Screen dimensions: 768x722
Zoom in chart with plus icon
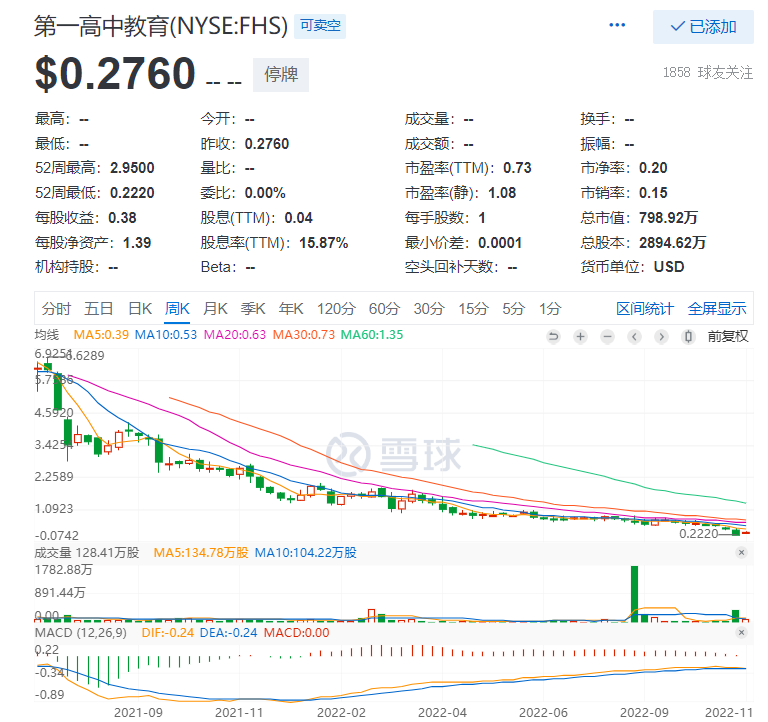(580, 337)
